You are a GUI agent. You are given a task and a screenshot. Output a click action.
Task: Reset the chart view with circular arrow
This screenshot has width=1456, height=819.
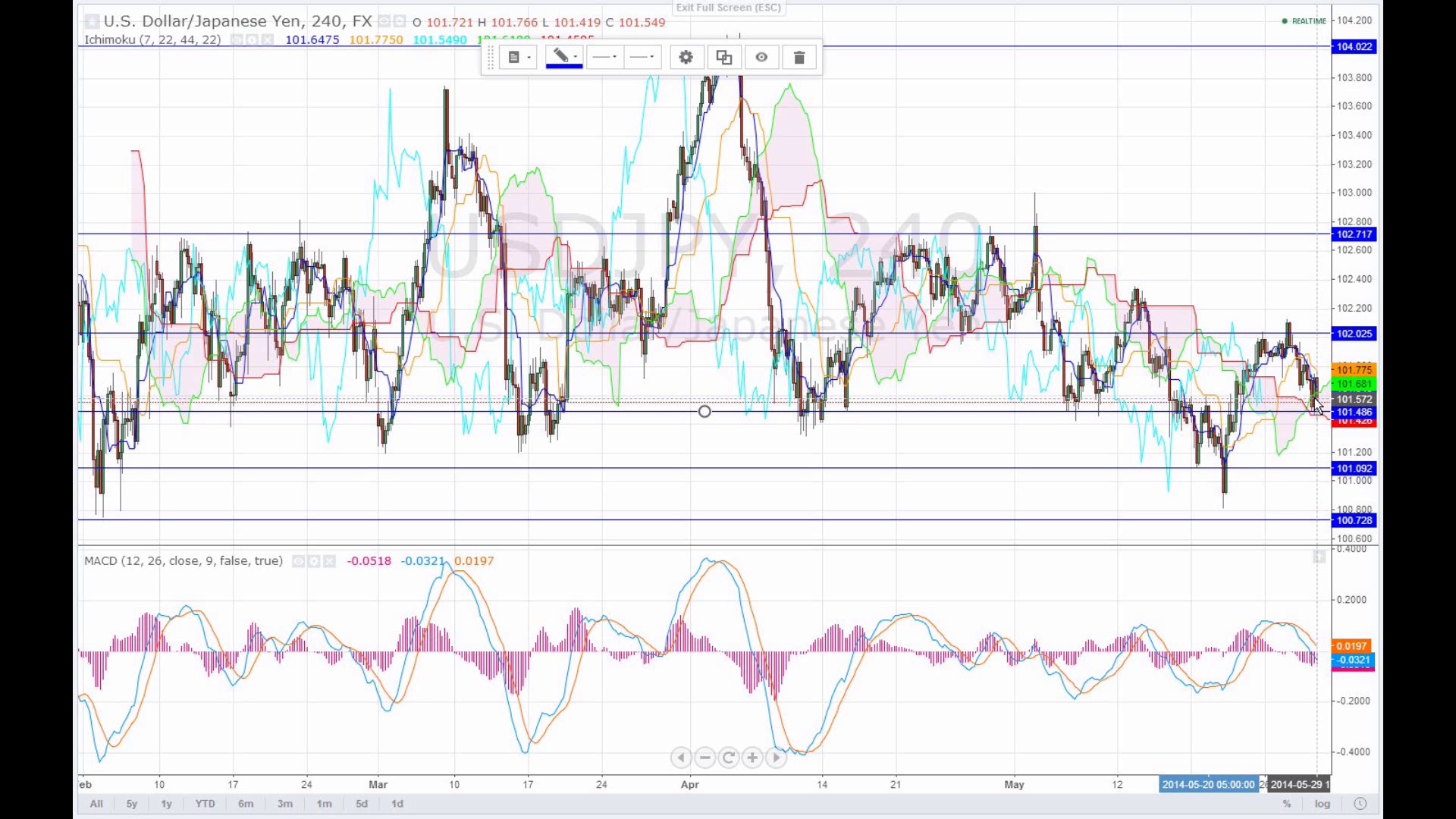[729, 758]
